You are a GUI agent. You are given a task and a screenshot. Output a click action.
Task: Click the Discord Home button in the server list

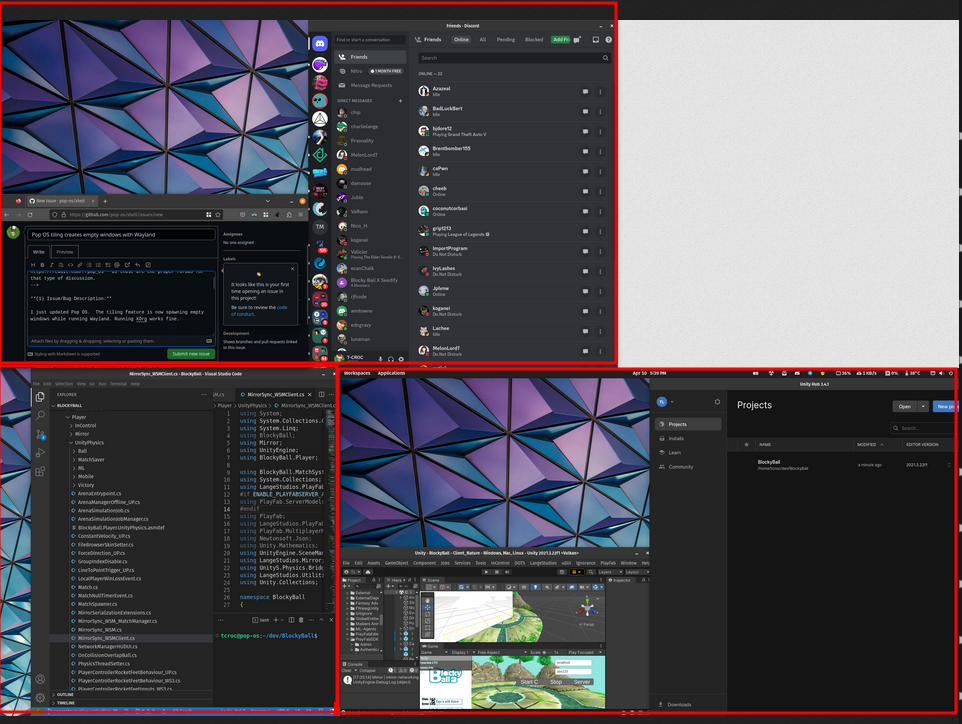320,43
